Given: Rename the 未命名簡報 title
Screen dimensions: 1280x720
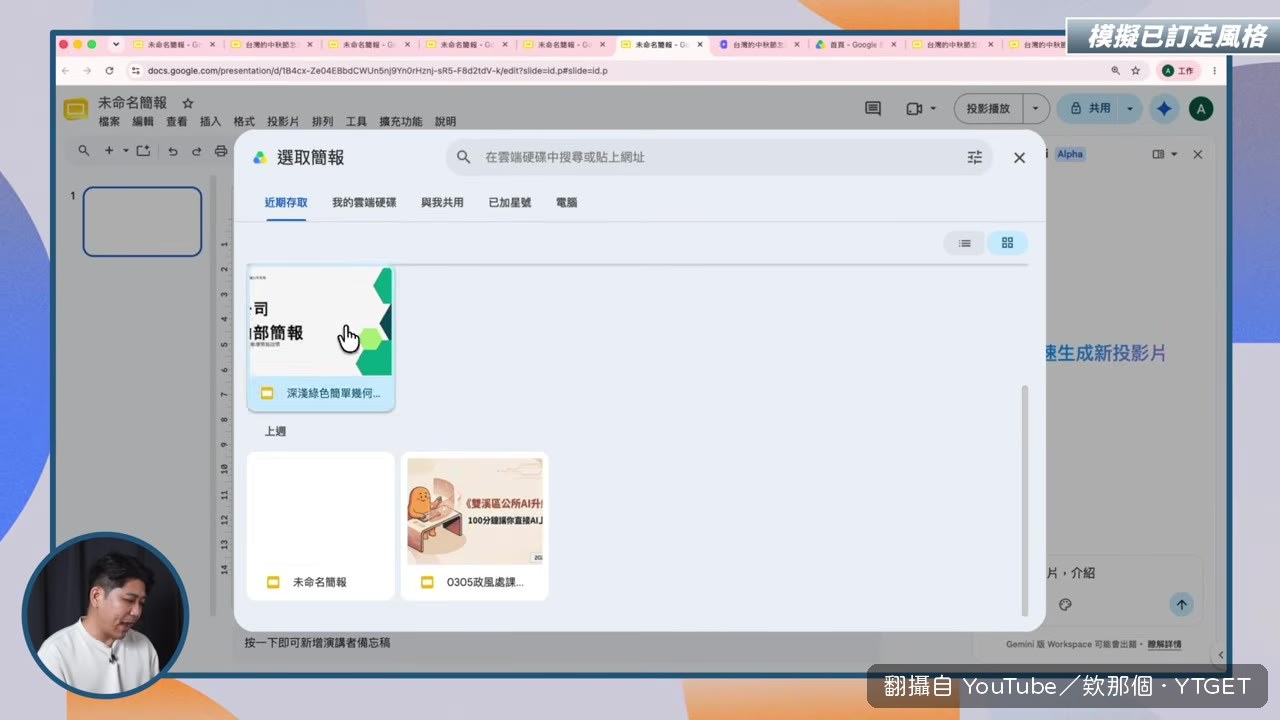Looking at the screenshot, I should click(133, 103).
